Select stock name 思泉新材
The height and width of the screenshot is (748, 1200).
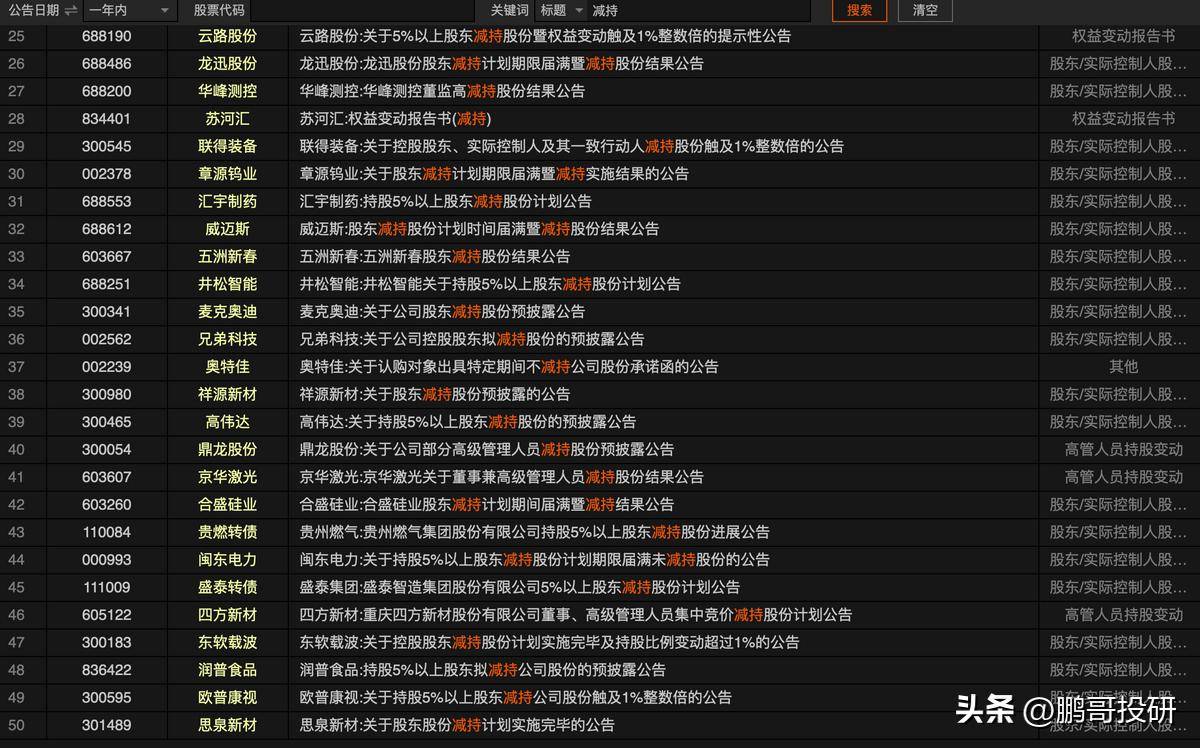click(x=227, y=725)
